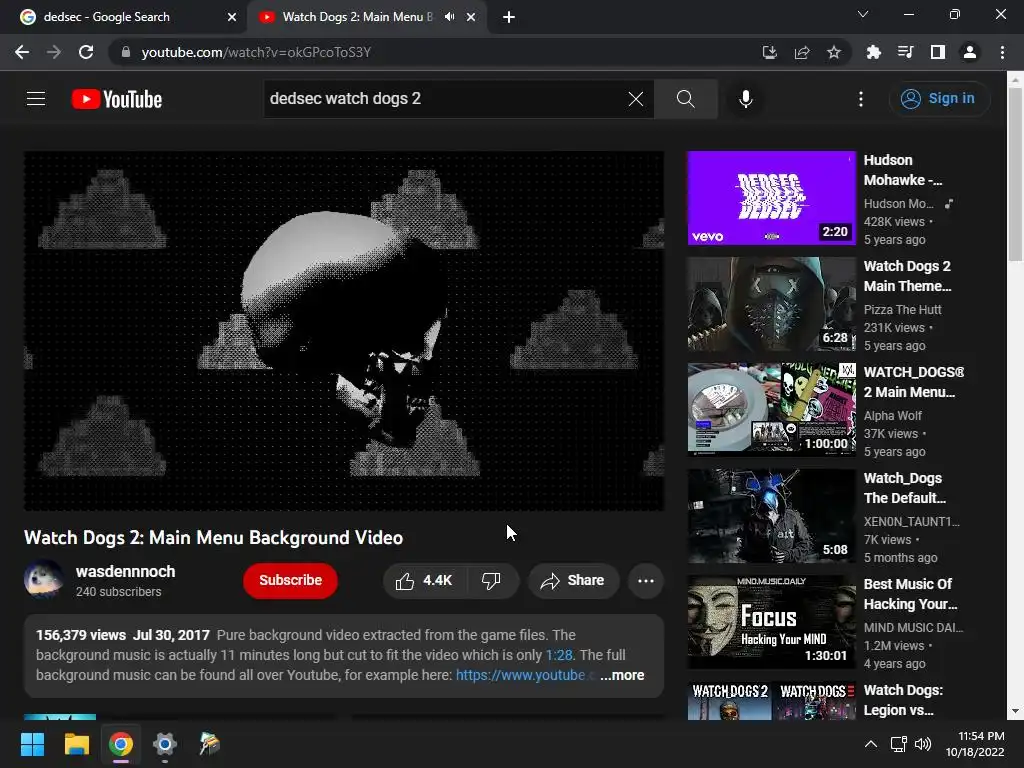Open the YouTube hamburger guide menu
This screenshot has width=1024, height=768.
[x=36, y=99]
